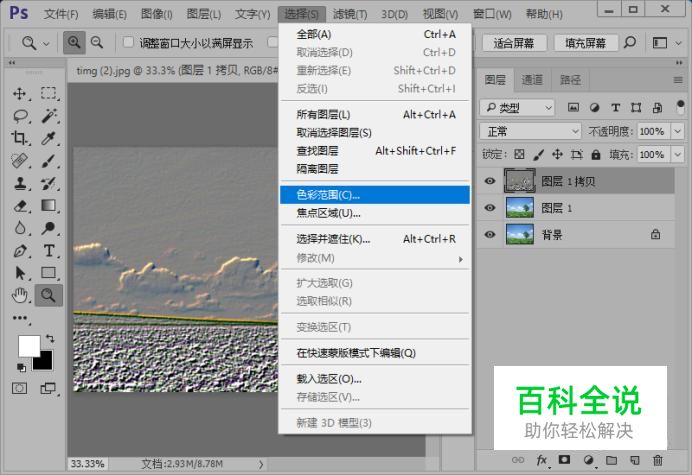Click the Zoom Out magnifier icon
This screenshot has width=692, height=475.
click(x=97, y=43)
